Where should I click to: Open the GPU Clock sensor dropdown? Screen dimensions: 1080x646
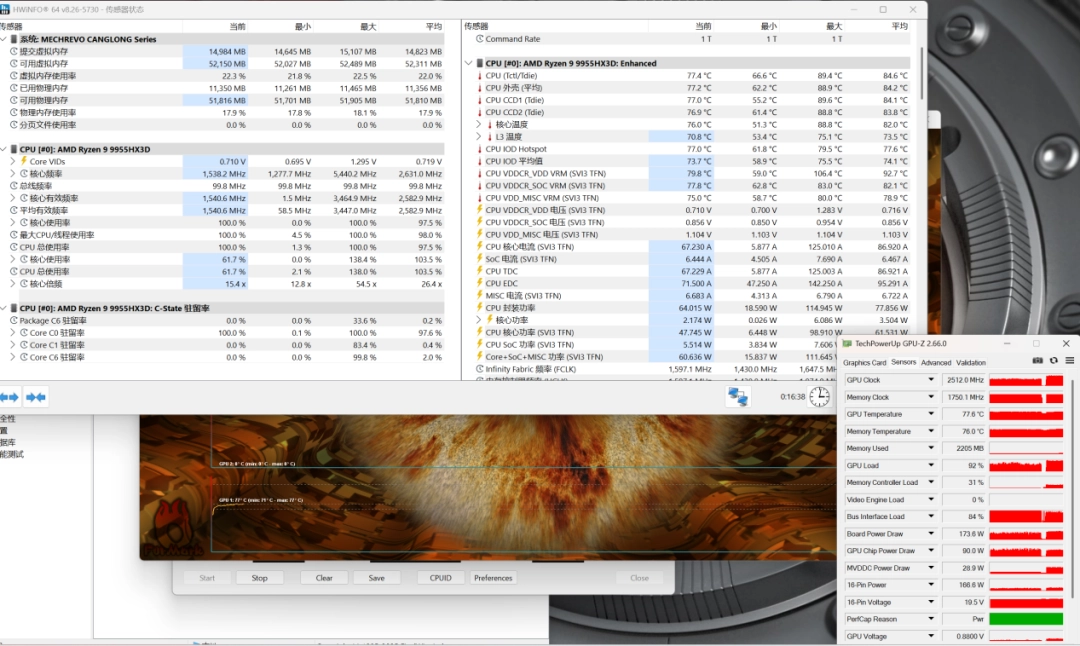(931, 380)
